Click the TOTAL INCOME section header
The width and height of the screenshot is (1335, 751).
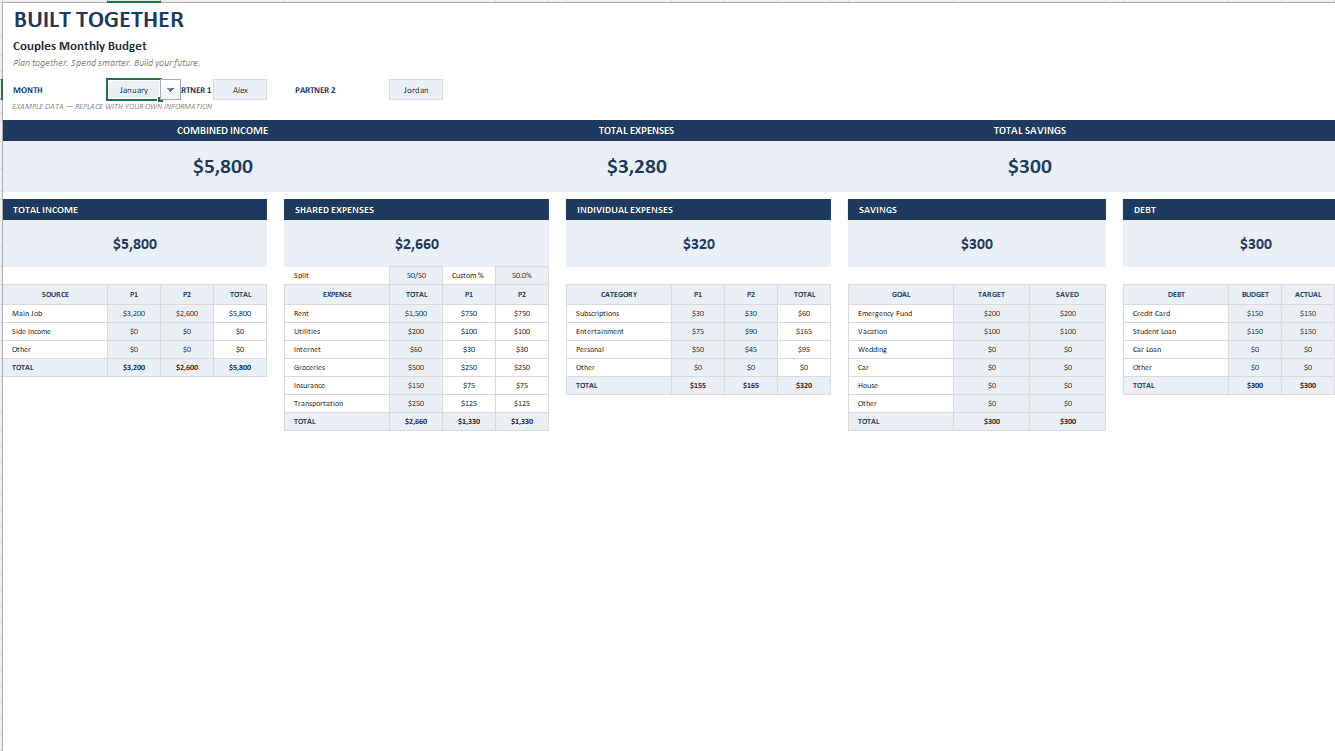tap(135, 210)
